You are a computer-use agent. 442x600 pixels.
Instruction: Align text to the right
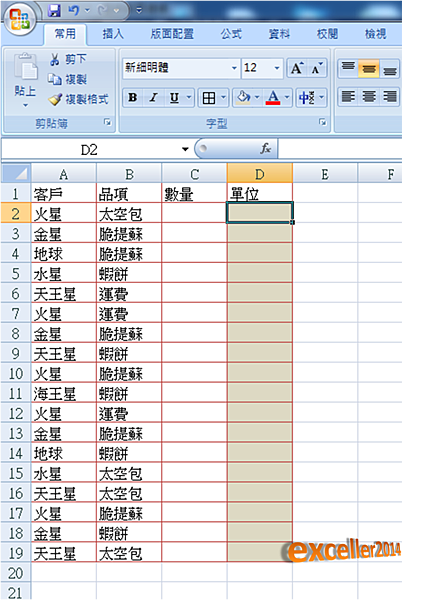[x=389, y=96]
